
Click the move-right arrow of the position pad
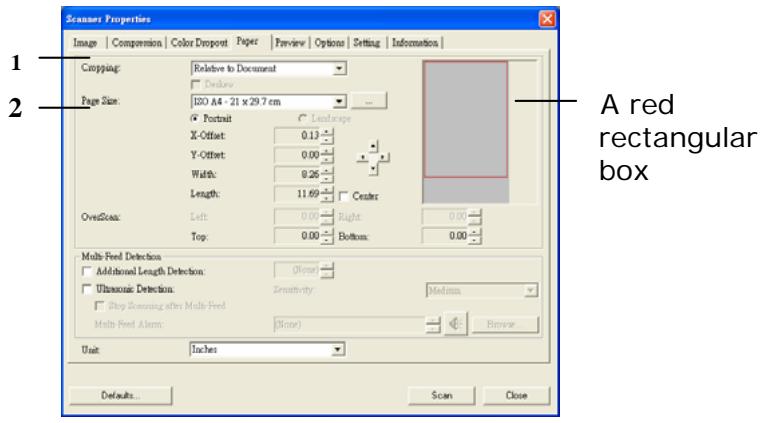pyautogui.click(x=383, y=158)
